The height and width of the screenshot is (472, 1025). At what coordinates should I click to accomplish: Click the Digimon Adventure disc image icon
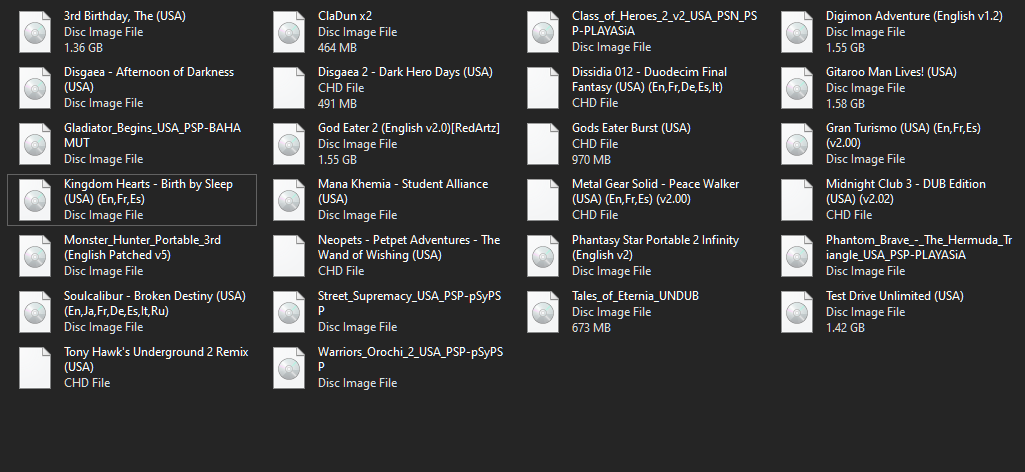click(x=797, y=32)
